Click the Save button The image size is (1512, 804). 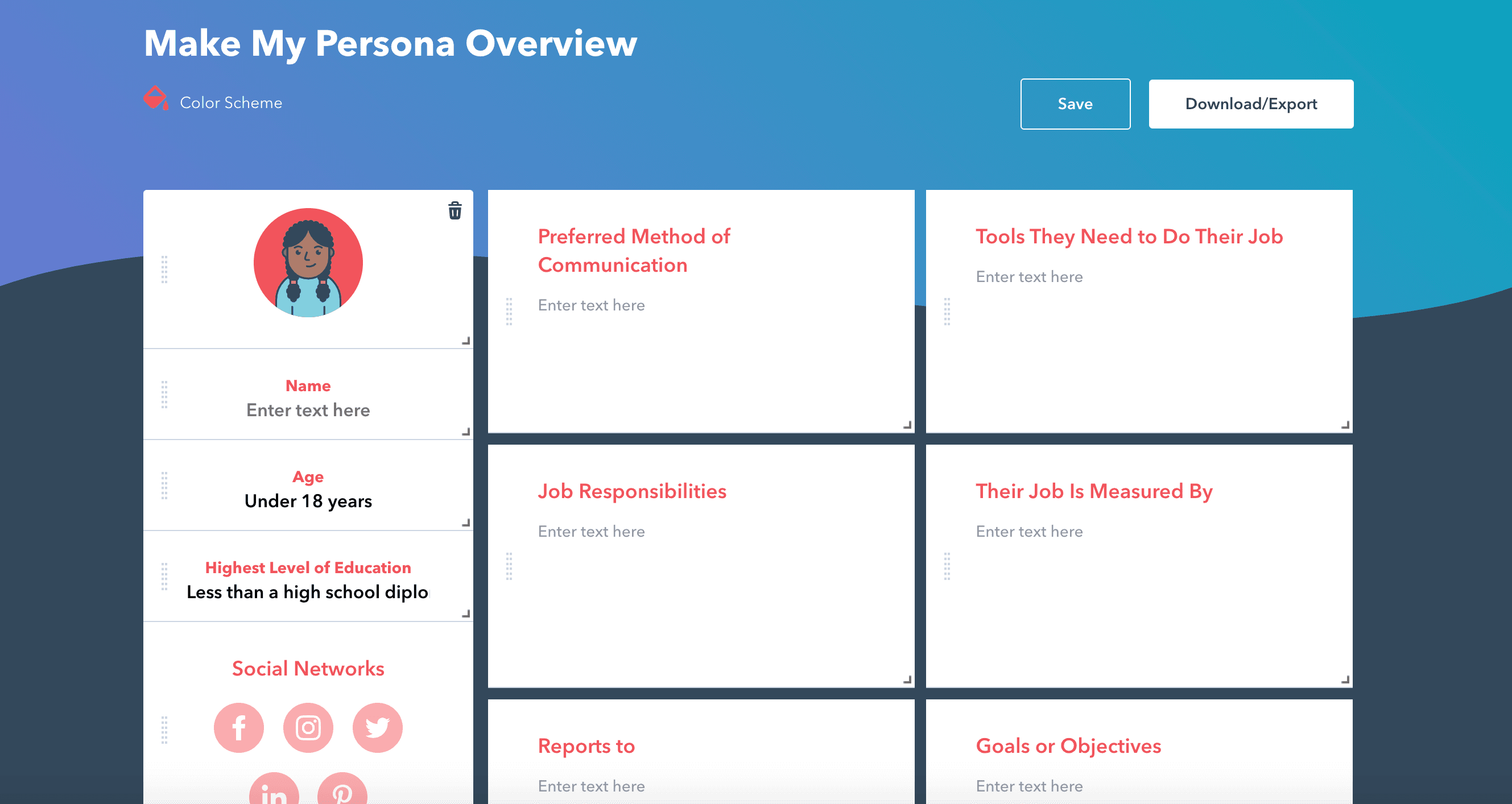pos(1075,104)
